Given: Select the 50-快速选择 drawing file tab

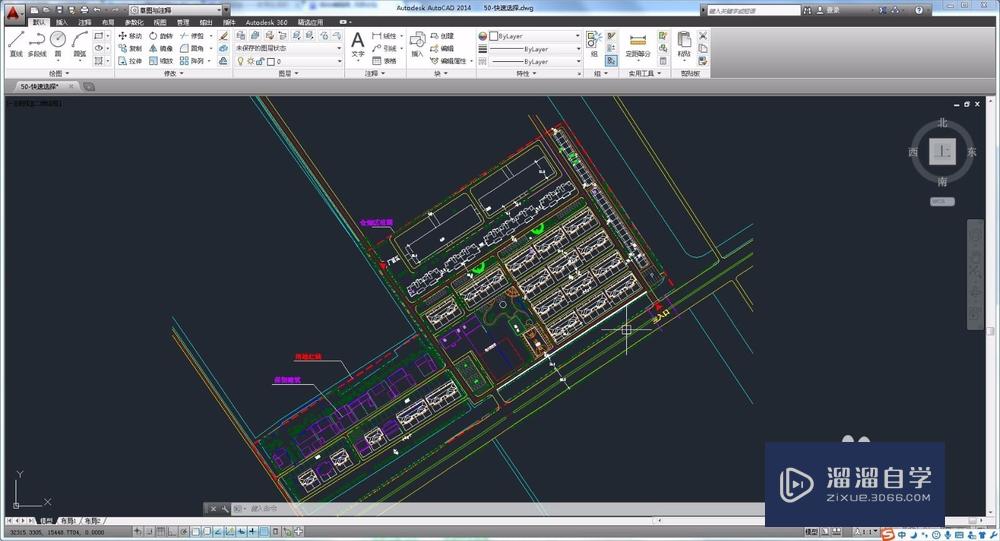Looking at the screenshot, I should (43, 86).
